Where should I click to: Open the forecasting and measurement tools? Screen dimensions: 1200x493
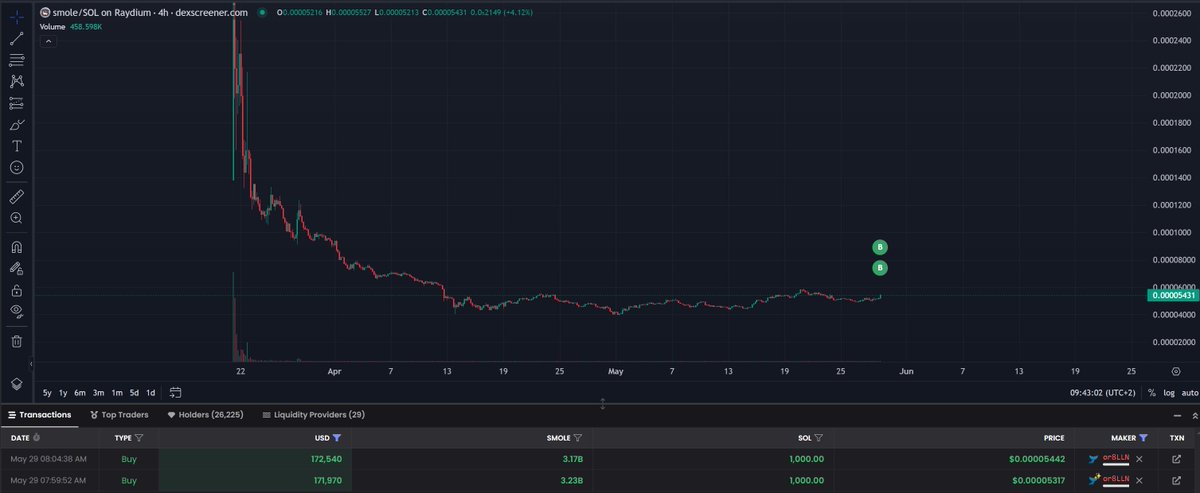[x=17, y=103]
